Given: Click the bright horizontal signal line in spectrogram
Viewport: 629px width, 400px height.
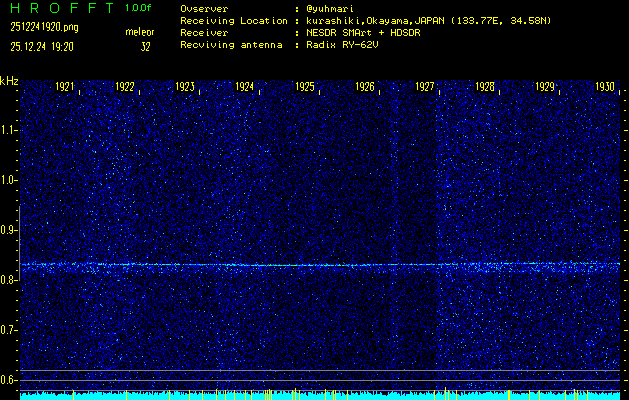Looking at the screenshot, I should click(320, 265).
